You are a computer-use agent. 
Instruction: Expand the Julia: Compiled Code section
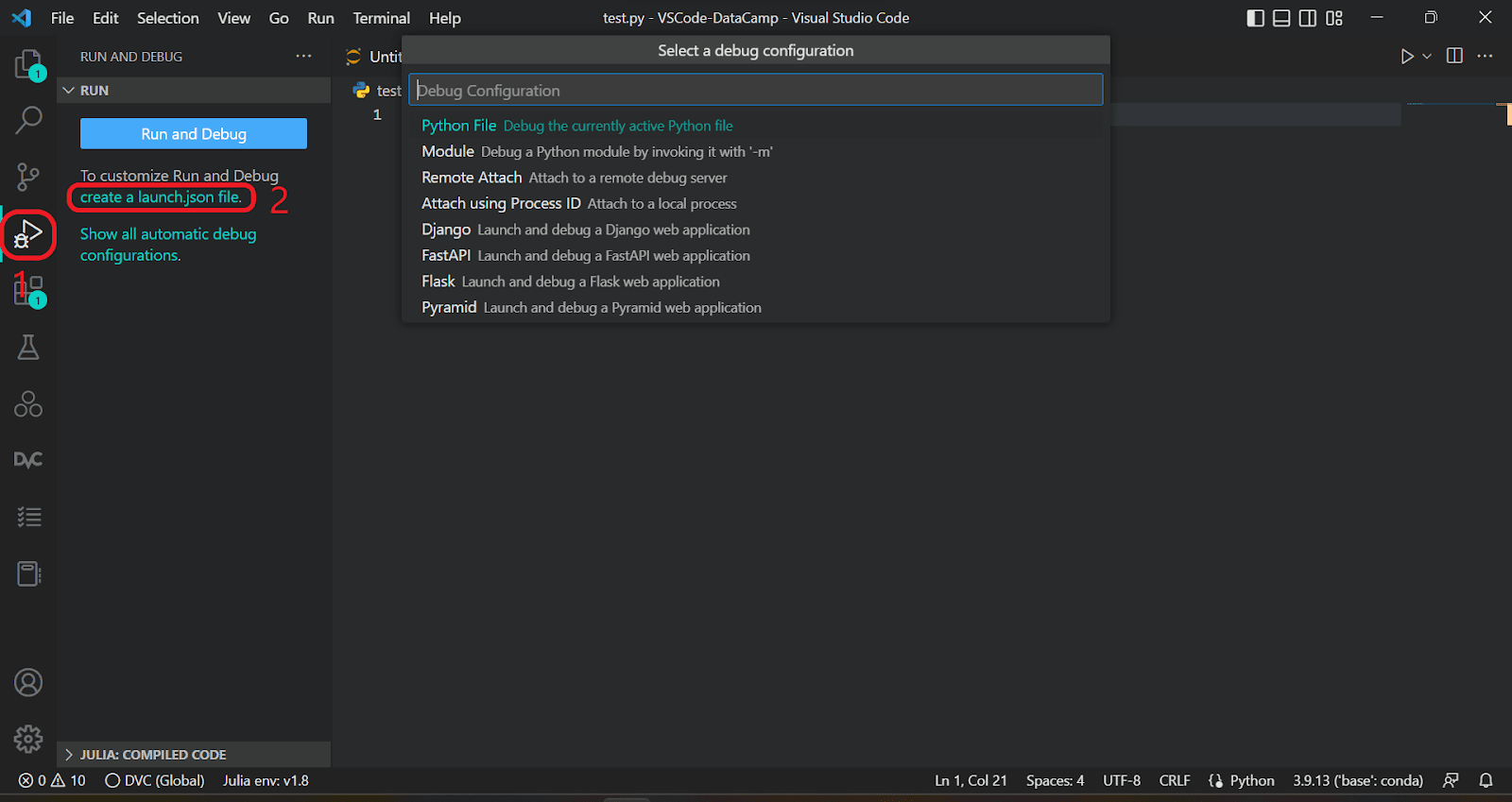click(68, 755)
